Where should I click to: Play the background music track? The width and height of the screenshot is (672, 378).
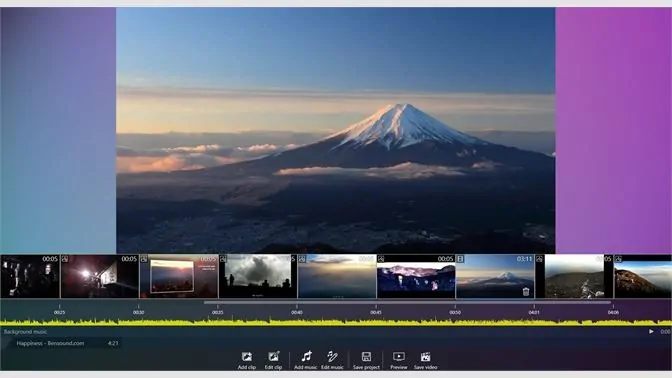[x=651, y=331]
